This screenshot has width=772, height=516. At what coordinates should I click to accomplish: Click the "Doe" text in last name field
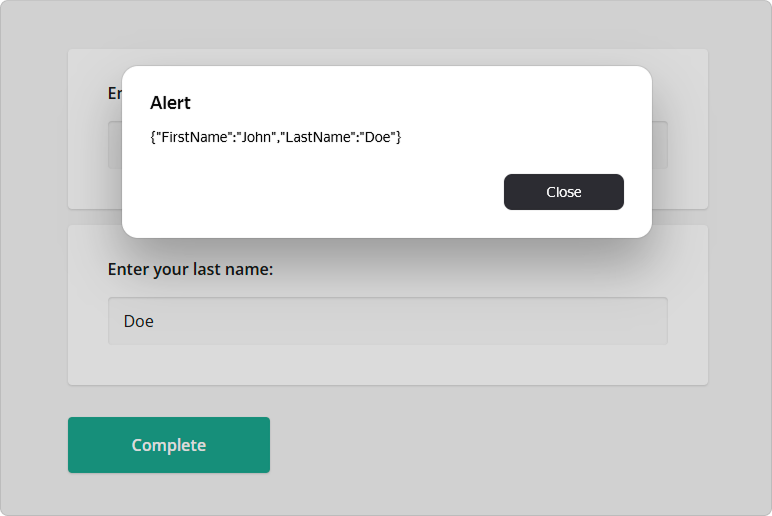click(139, 321)
